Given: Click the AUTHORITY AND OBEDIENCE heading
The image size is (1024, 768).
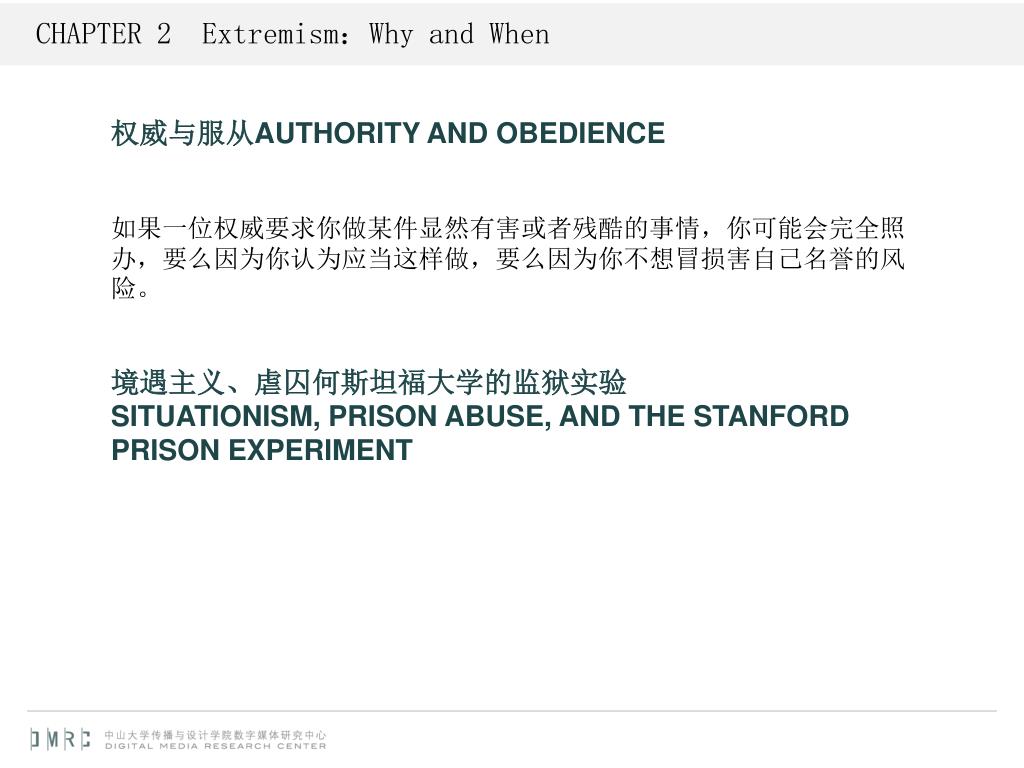Looking at the screenshot, I should pyautogui.click(x=460, y=133).
